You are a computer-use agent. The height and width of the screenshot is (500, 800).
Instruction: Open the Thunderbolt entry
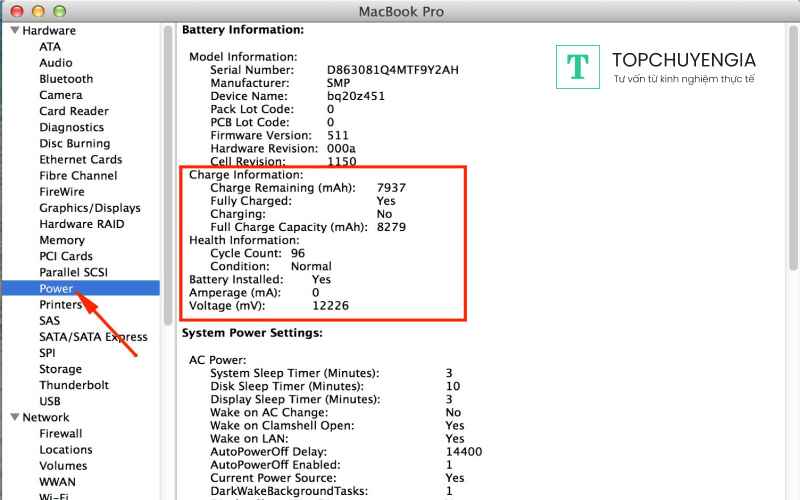(x=74, y=385)
